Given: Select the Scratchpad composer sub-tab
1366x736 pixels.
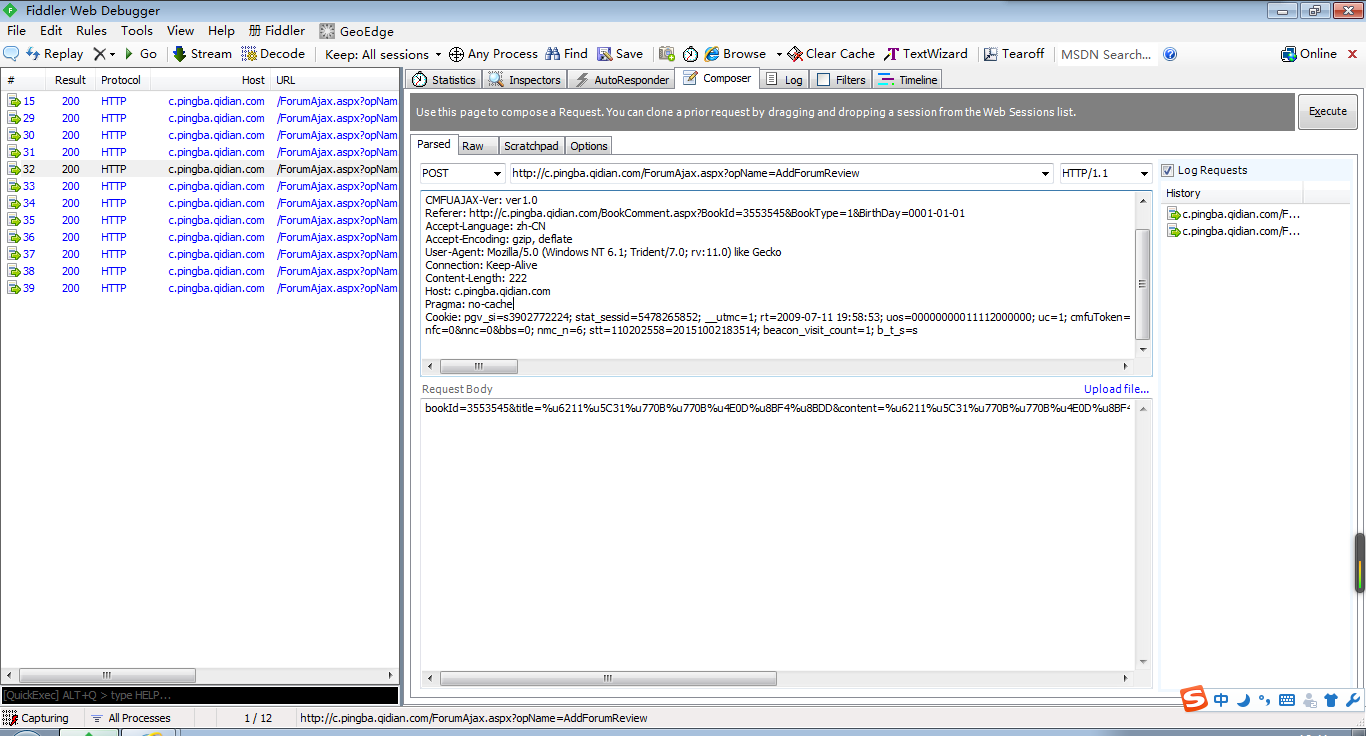Looking at the screenshot, I should coord(531,146).
